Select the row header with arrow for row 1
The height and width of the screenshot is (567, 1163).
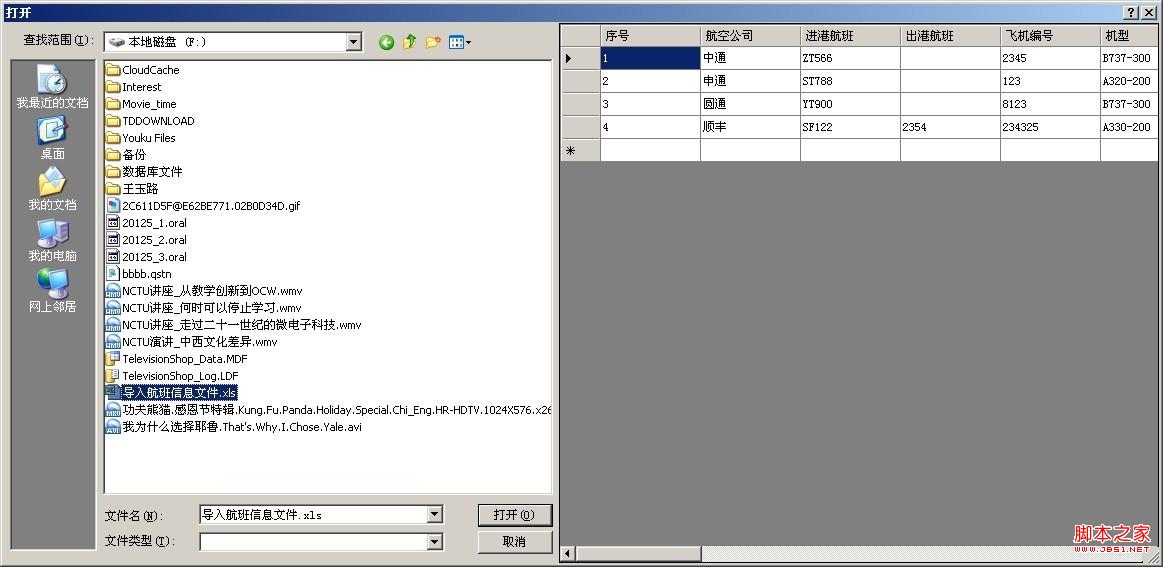click(x=580, y=58)
